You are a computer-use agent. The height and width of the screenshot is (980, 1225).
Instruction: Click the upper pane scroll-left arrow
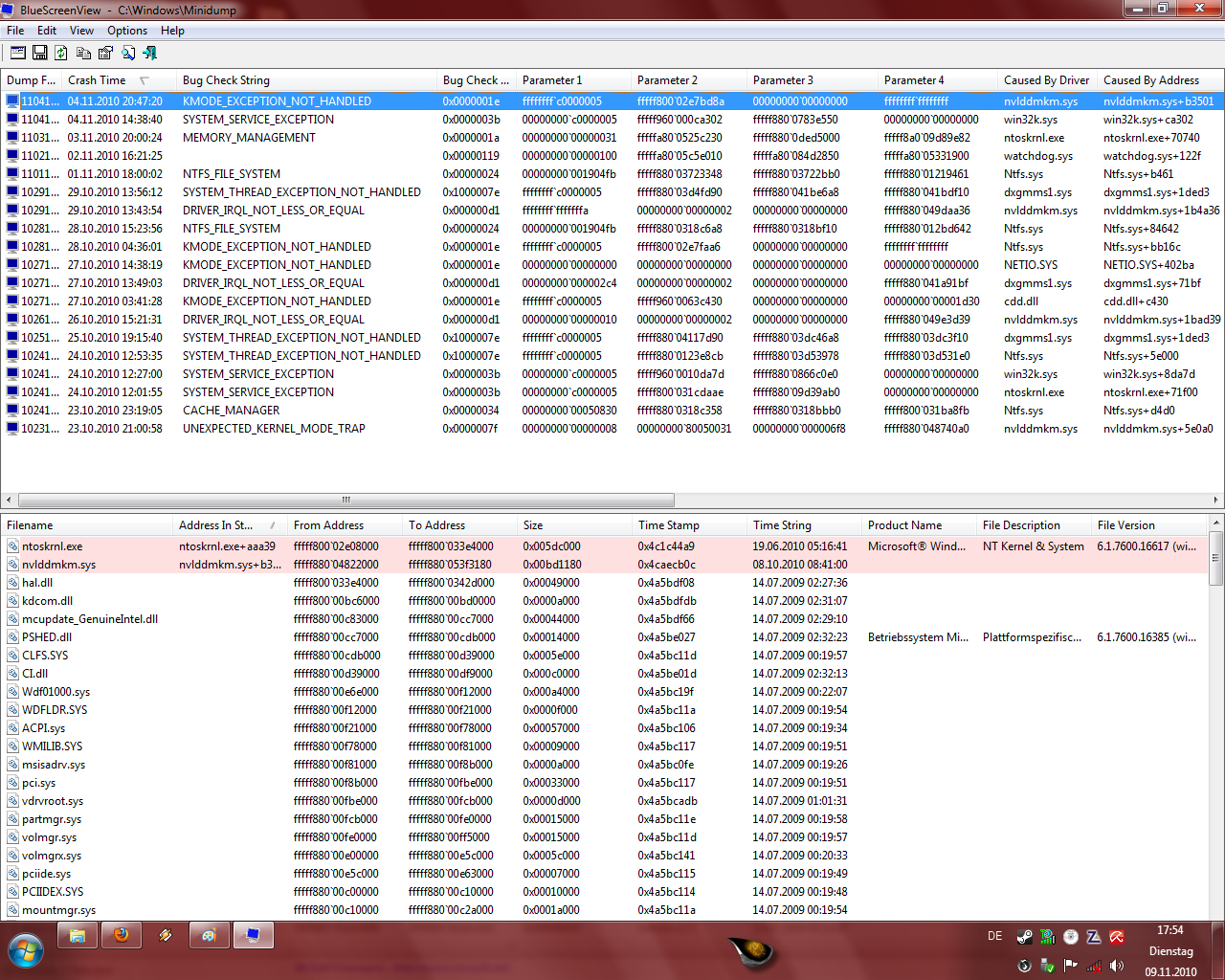coord(9,500)
